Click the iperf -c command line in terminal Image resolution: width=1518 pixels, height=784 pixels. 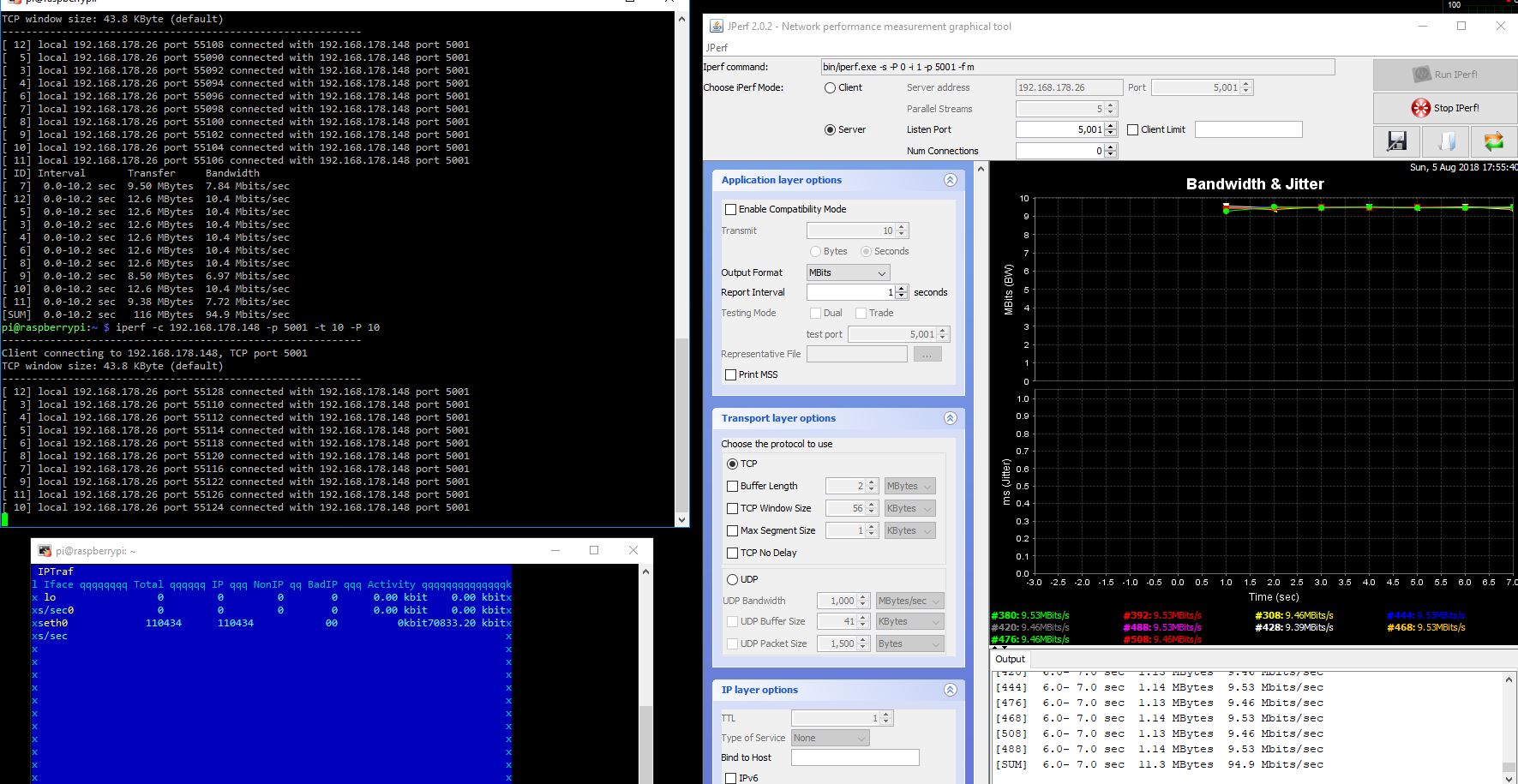(248, 327)
